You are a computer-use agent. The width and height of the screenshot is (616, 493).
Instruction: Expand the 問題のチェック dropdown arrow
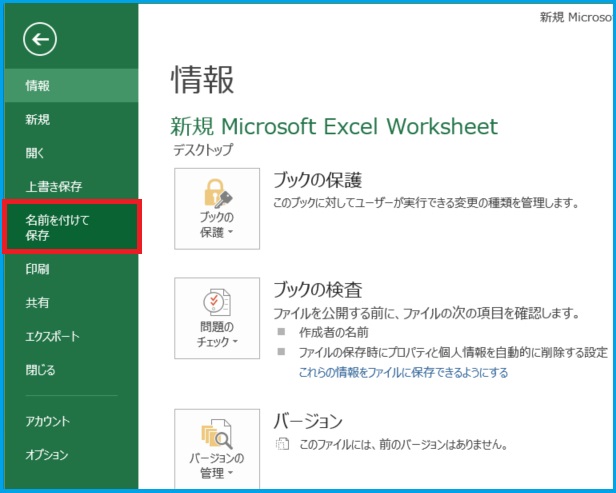click(236, 342)
